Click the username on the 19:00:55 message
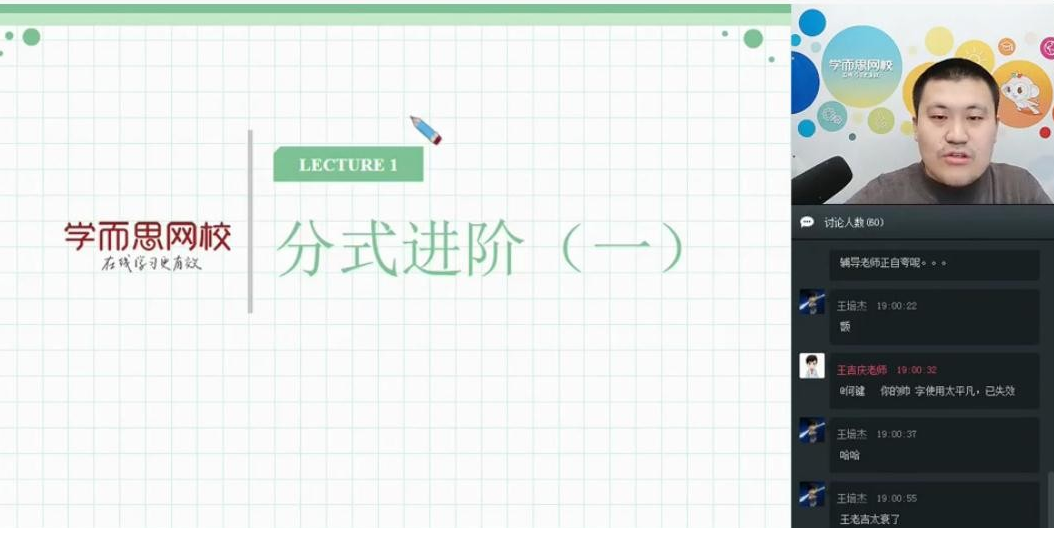 pos(852,499)
